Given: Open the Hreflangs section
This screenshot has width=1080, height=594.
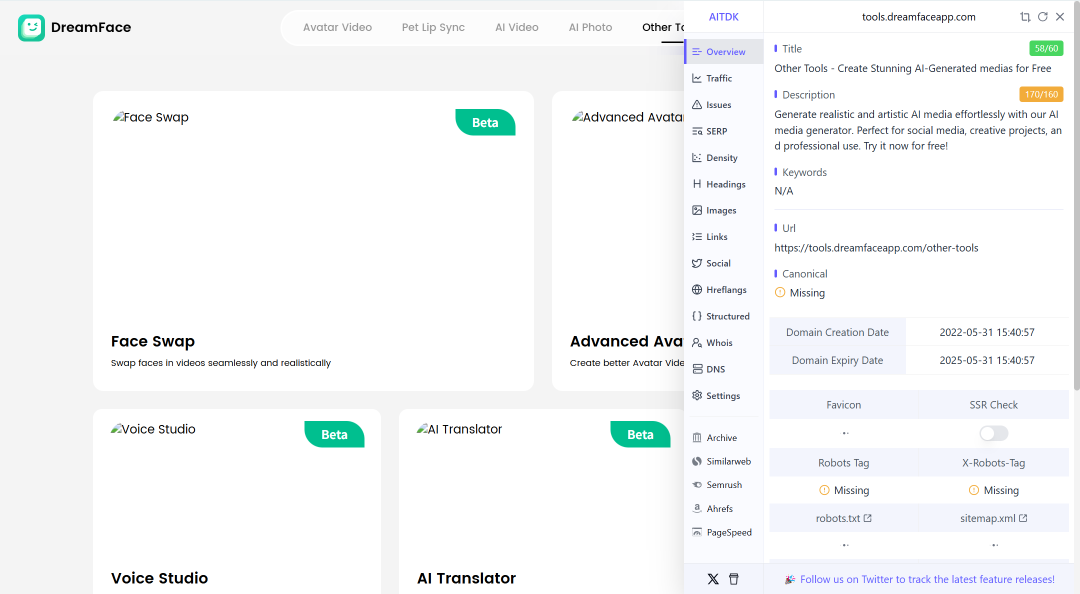Looking at the screenshot, I should 724,289.
